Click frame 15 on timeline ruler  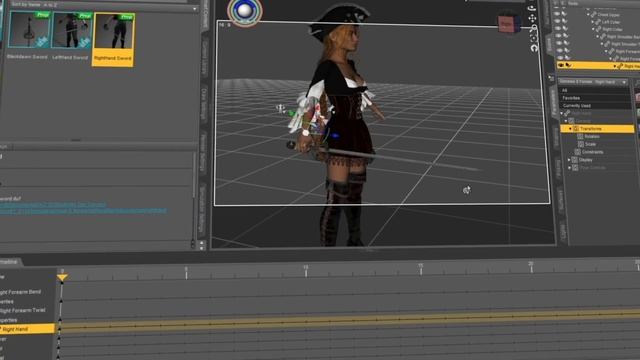point(421,269)
